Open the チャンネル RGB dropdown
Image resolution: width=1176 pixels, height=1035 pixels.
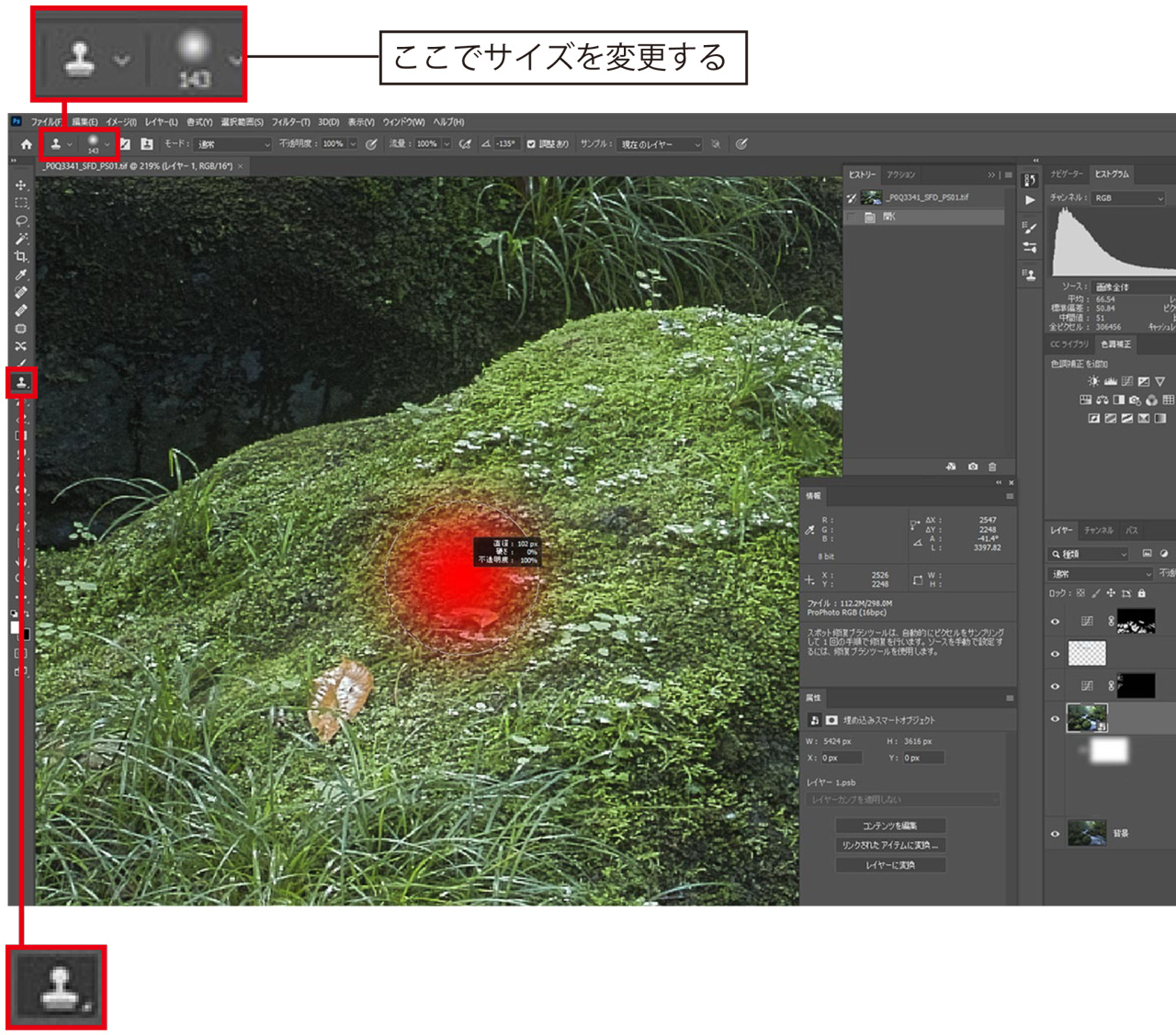[1128, 198]
